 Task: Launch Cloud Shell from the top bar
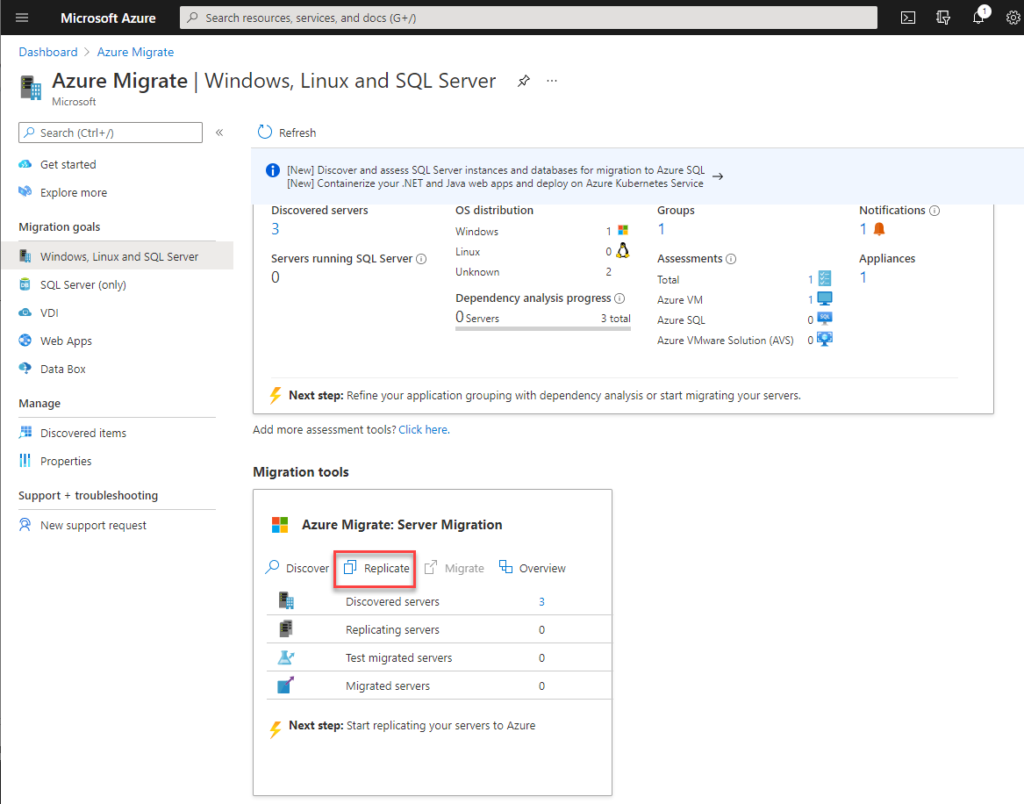pyautogui.click(x=907, y=17)
